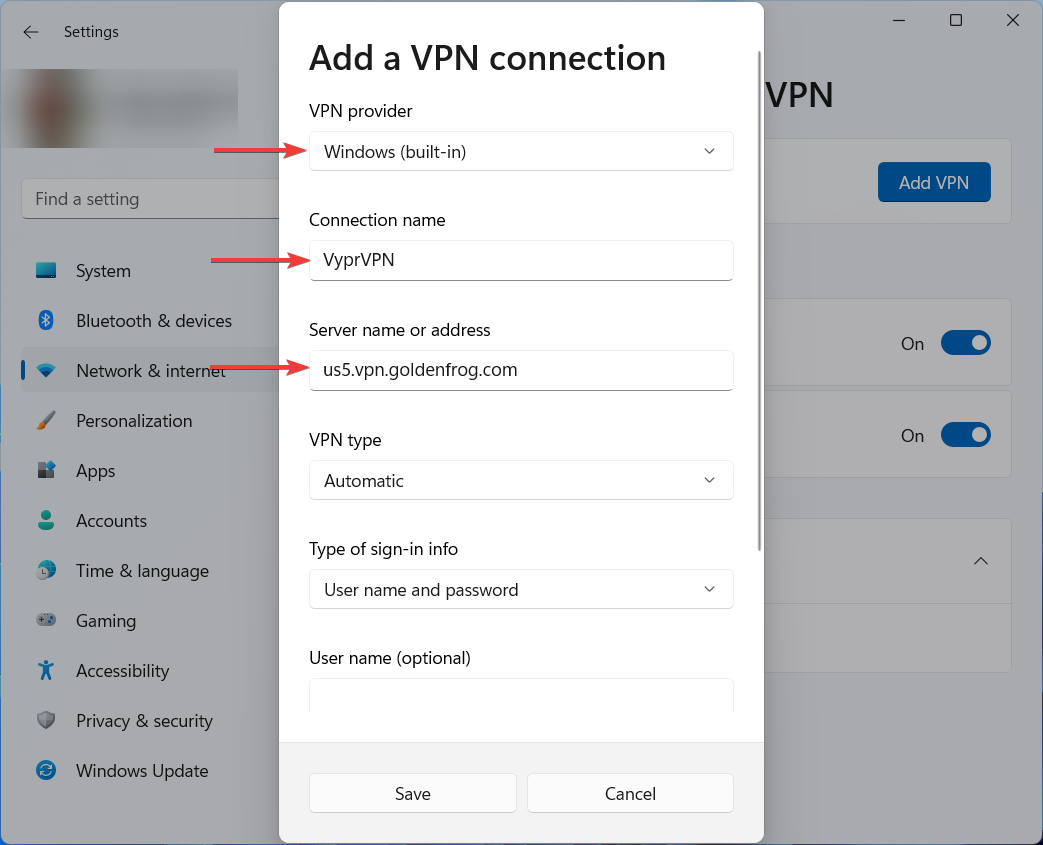Select the Windows Update icon

click(46, 771)
